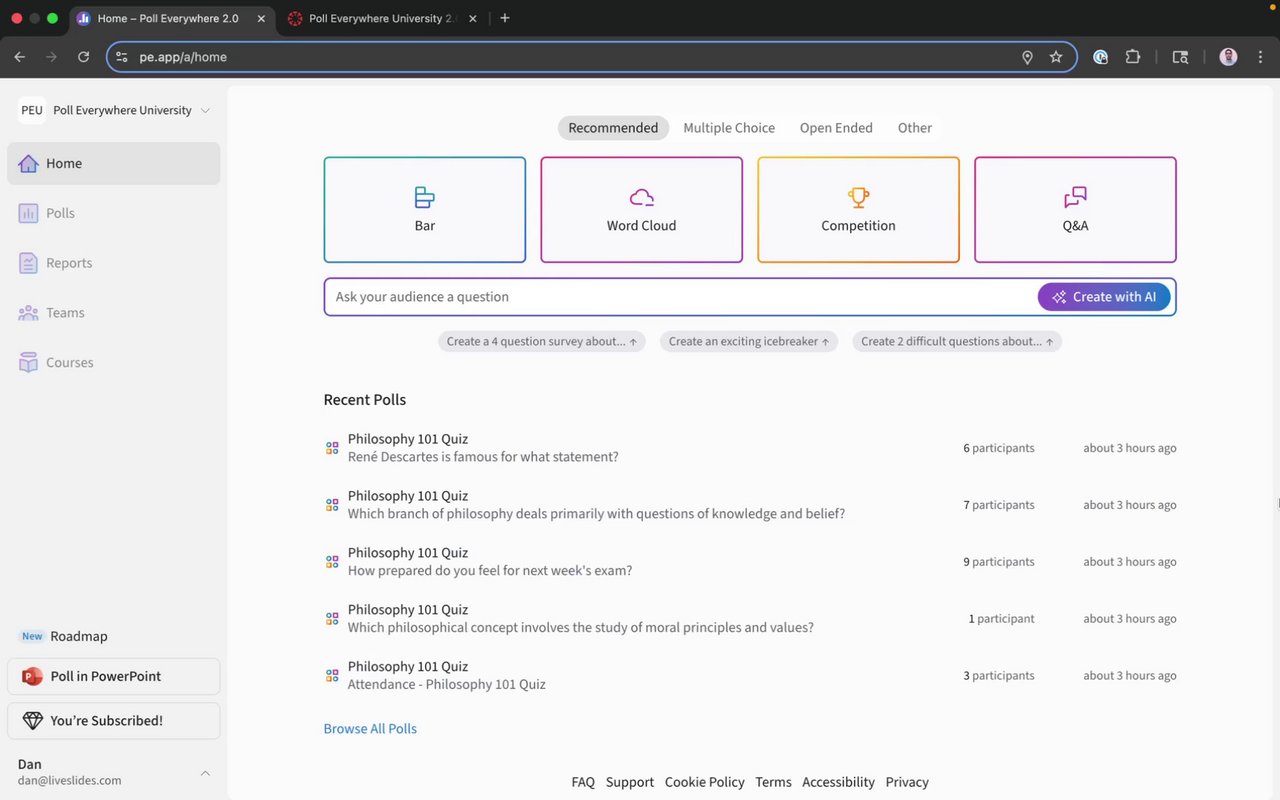The image size is (1280, 800).
Task: Bookmark this page with the star
Action: tap(1056, 57)
